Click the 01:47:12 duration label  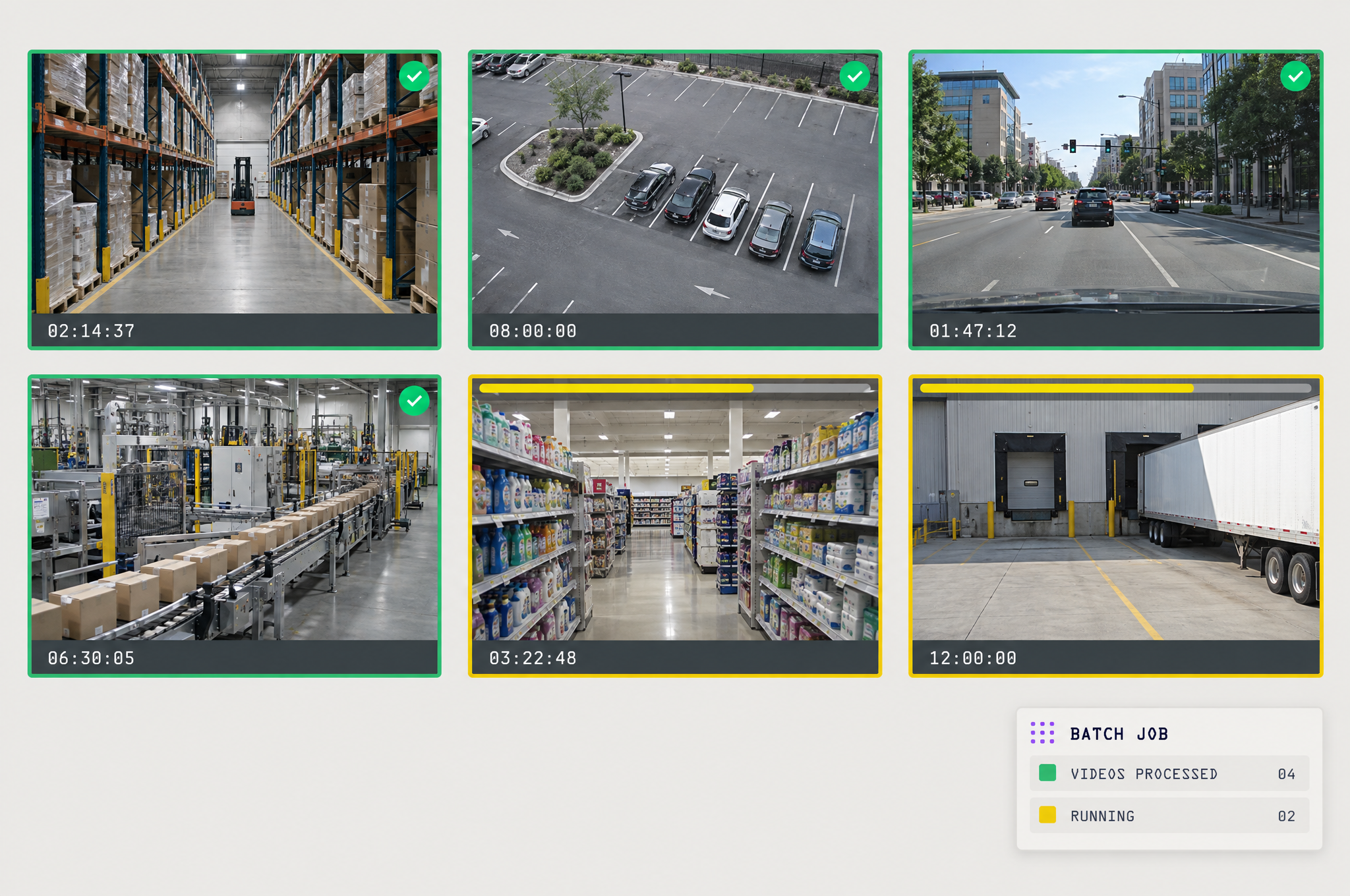click(x=973, y=331)
